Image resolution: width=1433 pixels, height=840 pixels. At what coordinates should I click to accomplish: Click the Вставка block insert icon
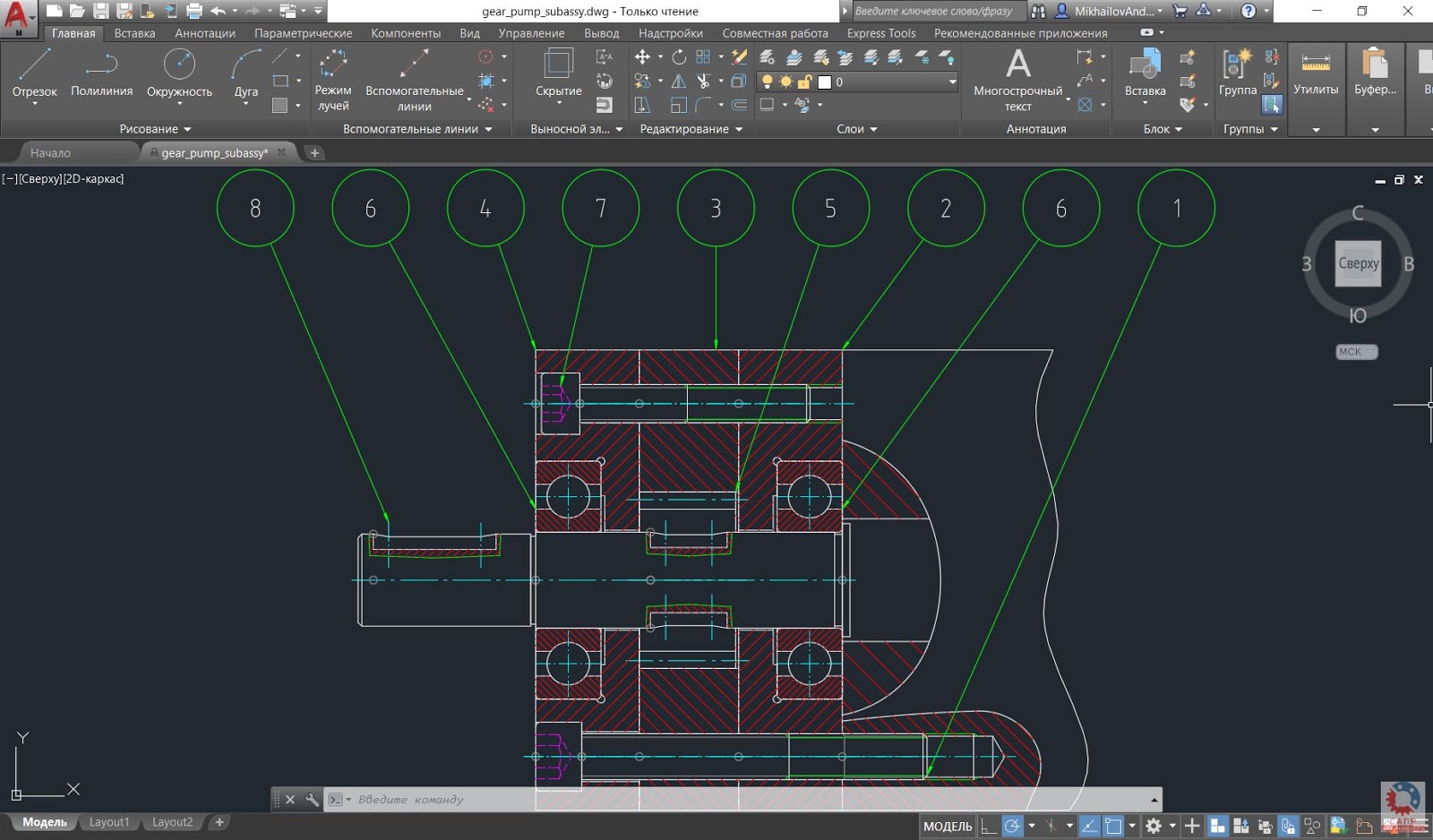pos(1145,73)
